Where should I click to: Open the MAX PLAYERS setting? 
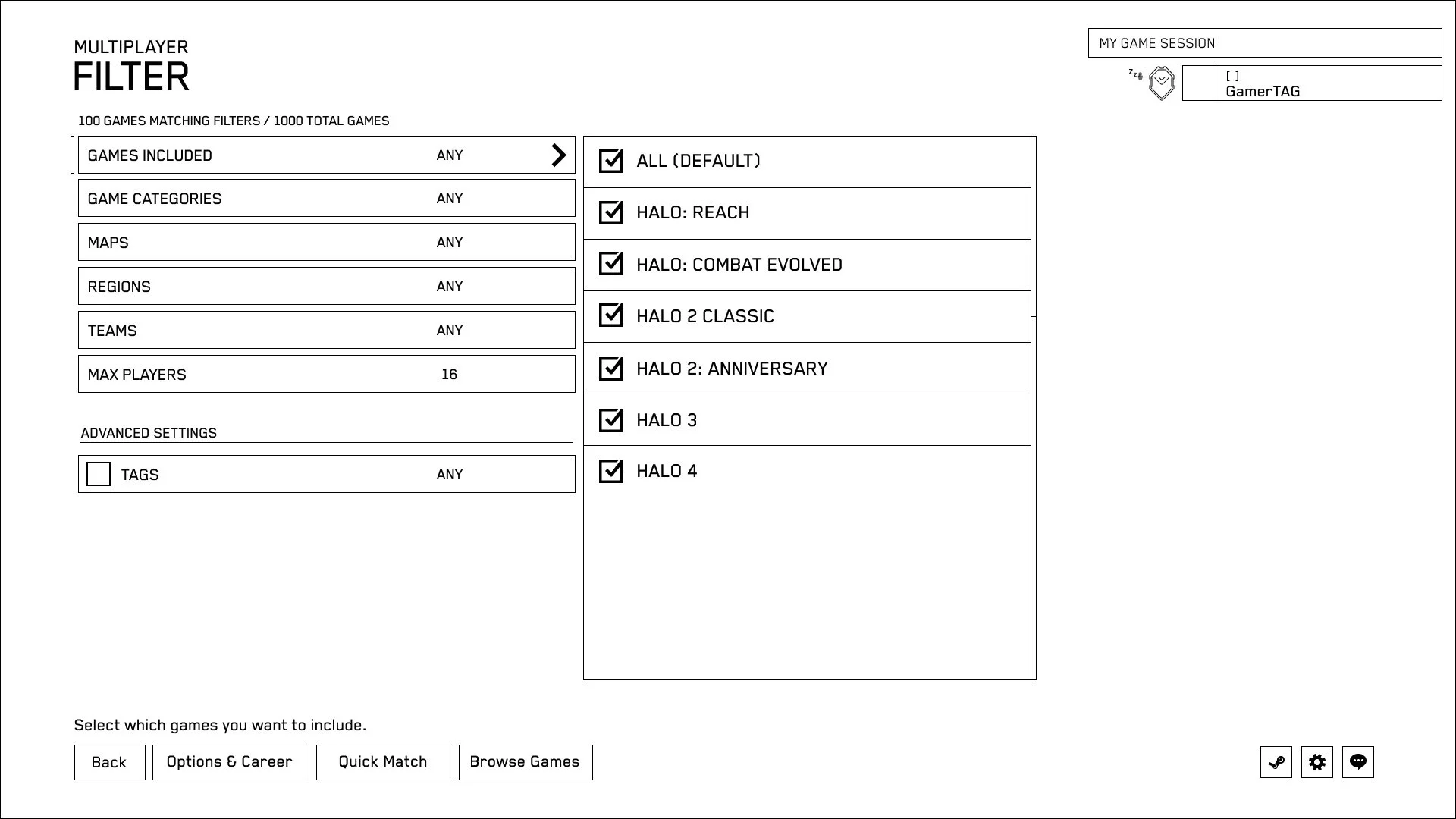(327, 374)
